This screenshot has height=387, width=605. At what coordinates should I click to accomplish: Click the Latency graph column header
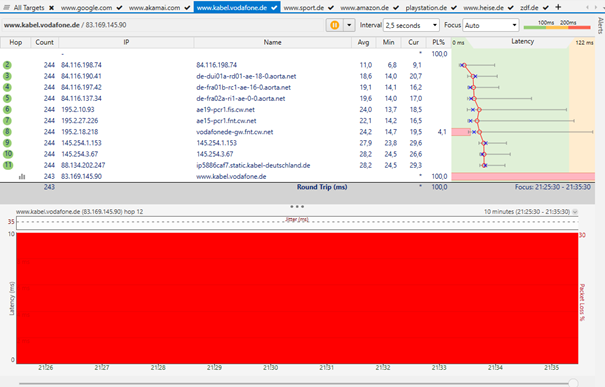click(522, 42)
